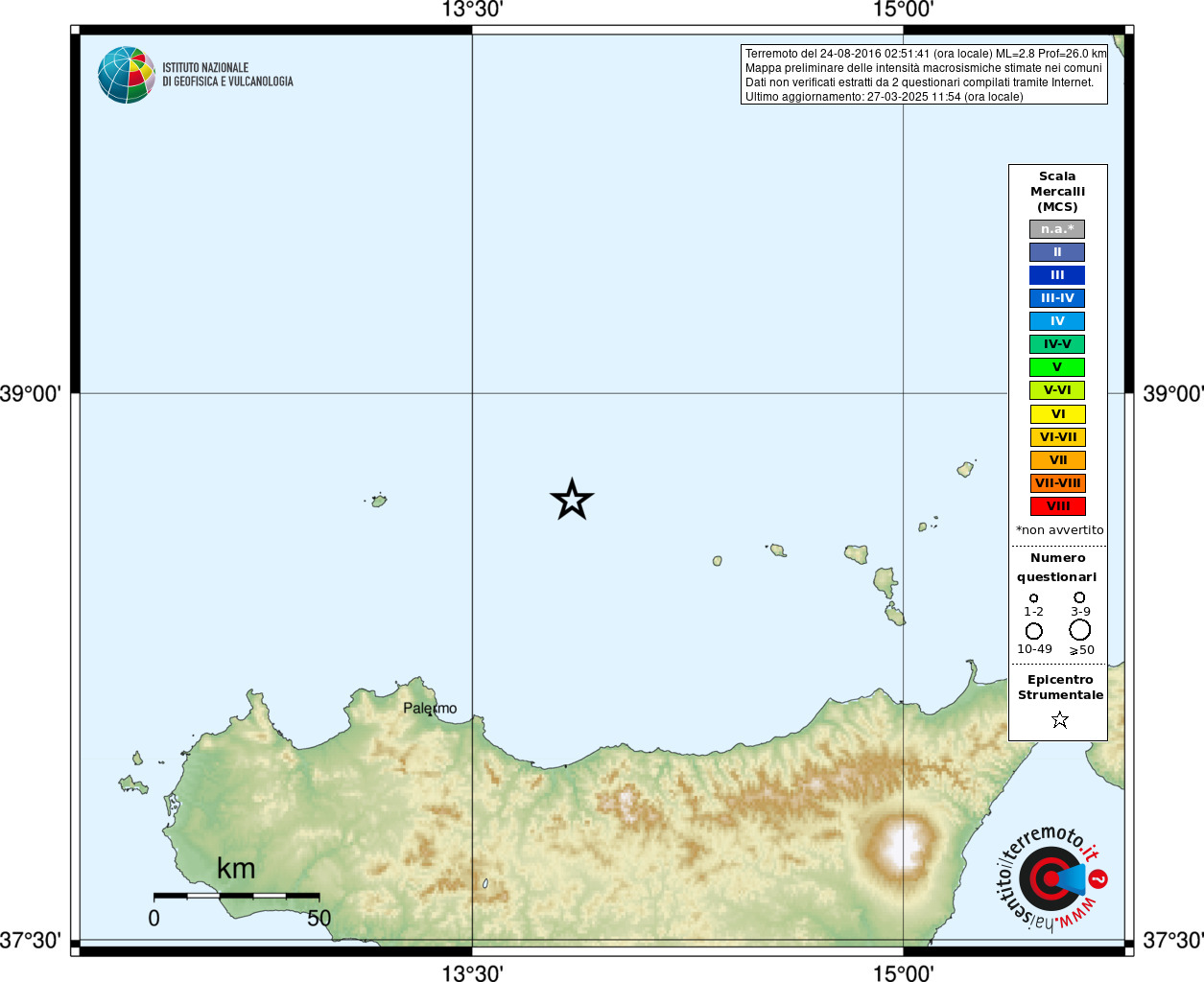Select the IV-V green swatch

click(1057, 344)
